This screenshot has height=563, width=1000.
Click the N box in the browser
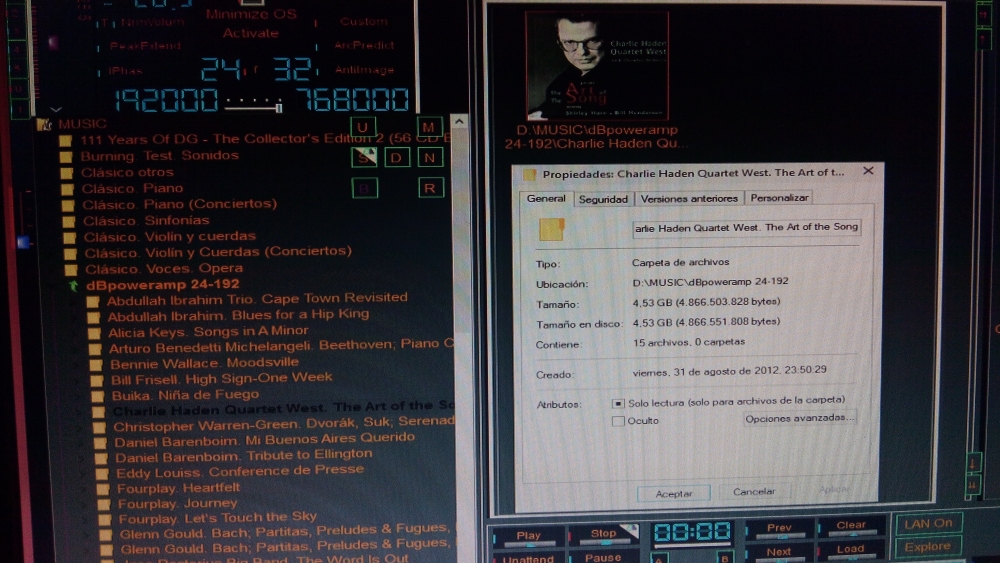pyautogui.click(x=430, y=157)
